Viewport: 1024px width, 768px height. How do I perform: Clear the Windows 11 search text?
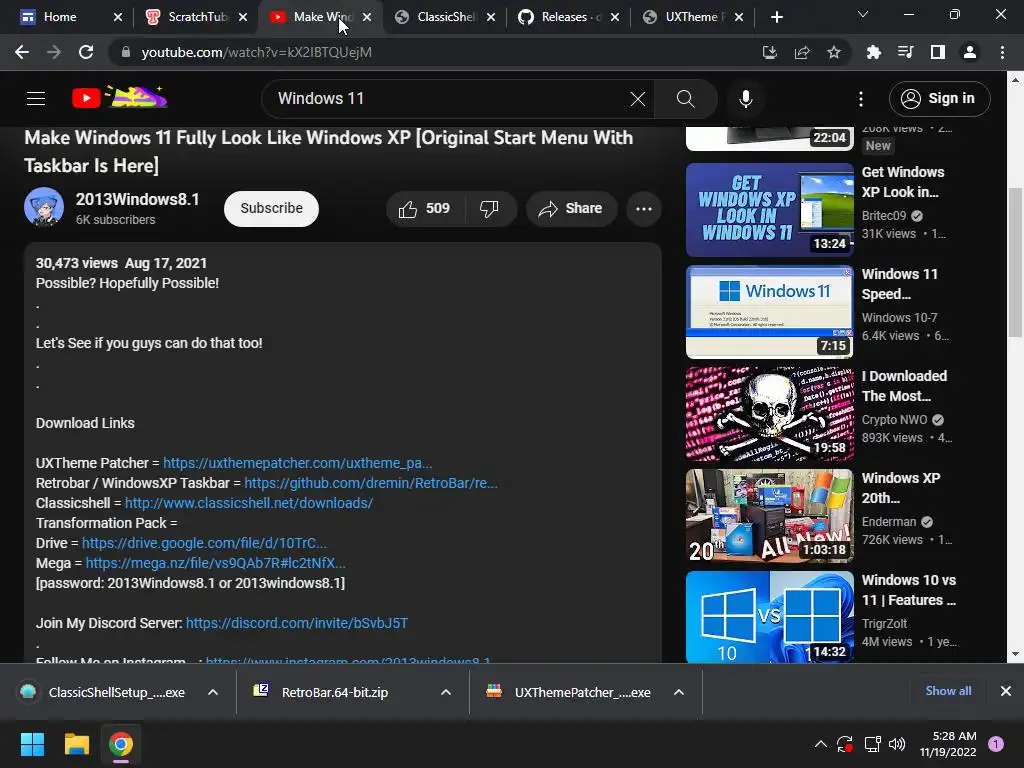pyautogui.click(x=637, y=99)
